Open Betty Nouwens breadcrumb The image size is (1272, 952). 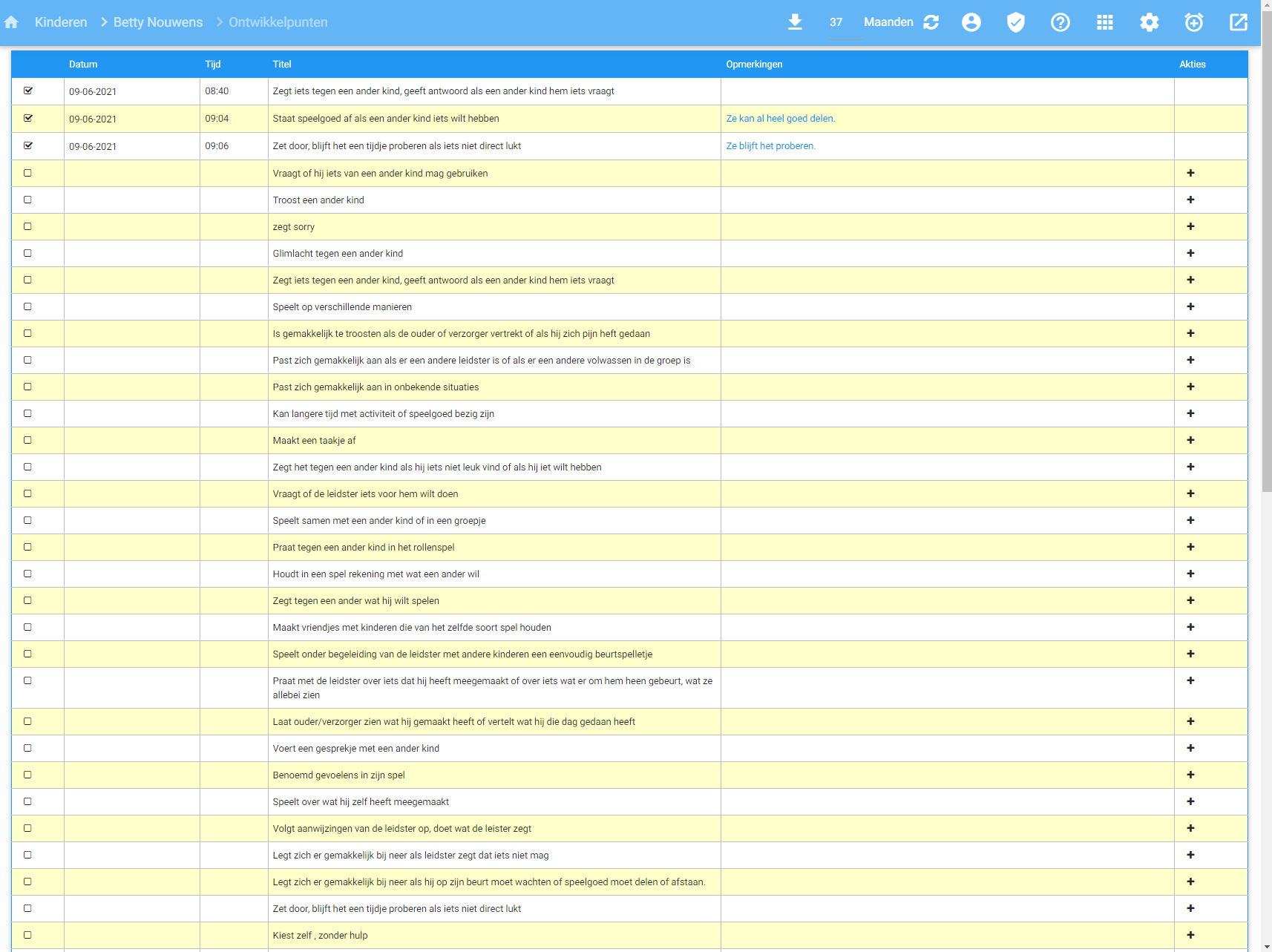(x=158, y=22)
